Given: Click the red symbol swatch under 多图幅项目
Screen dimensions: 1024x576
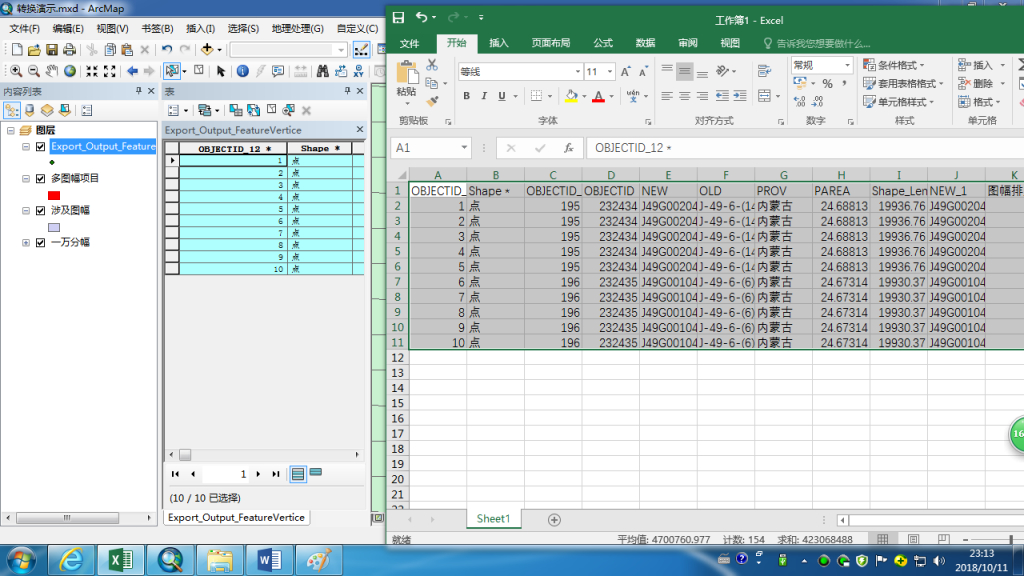Looking at the screenshot, I should pyautogui.click(x=54, y=195).
